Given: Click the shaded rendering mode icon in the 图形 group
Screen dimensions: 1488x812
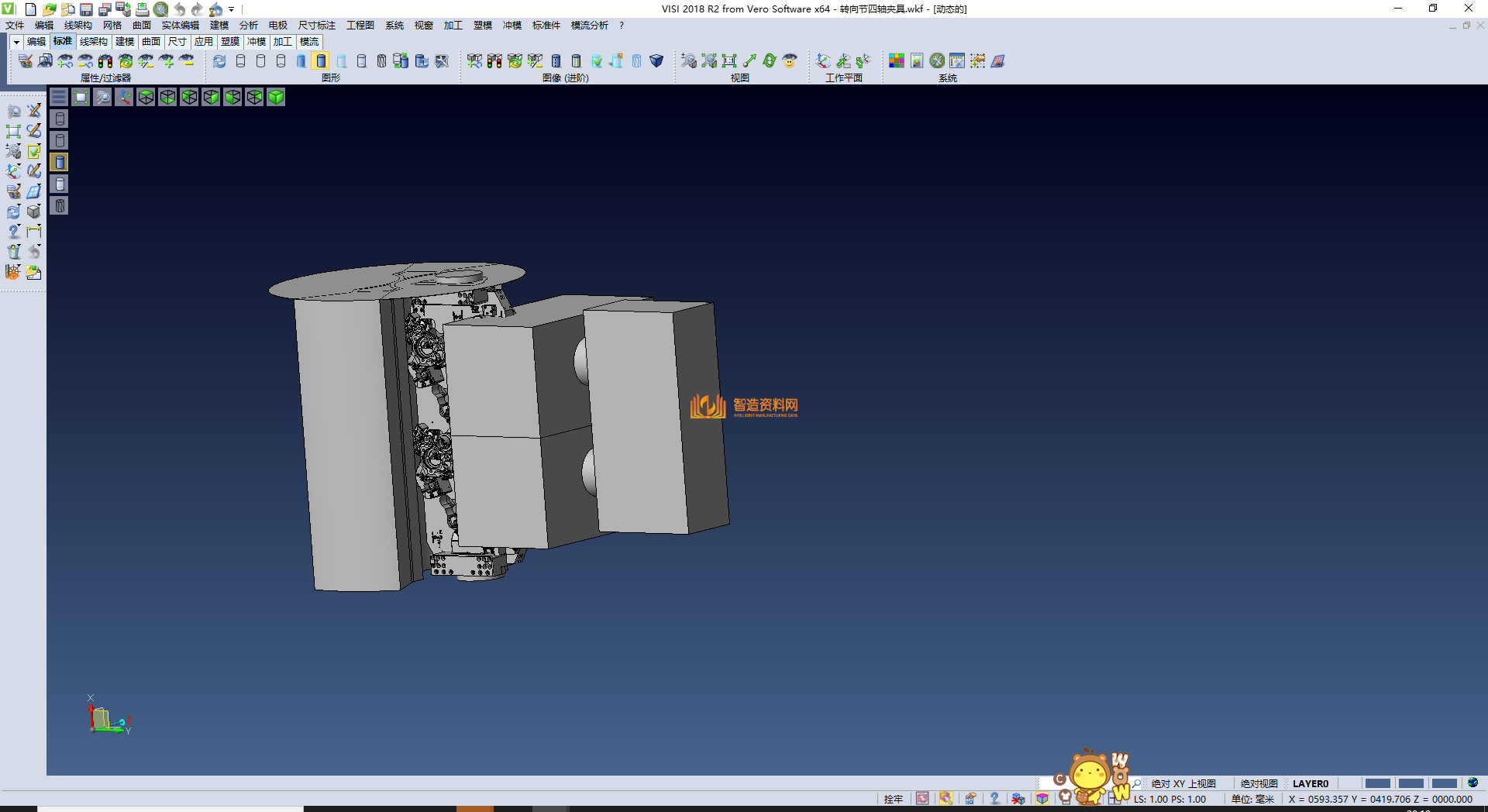Looking at the screenshot, I should click(x=322, y=61).
